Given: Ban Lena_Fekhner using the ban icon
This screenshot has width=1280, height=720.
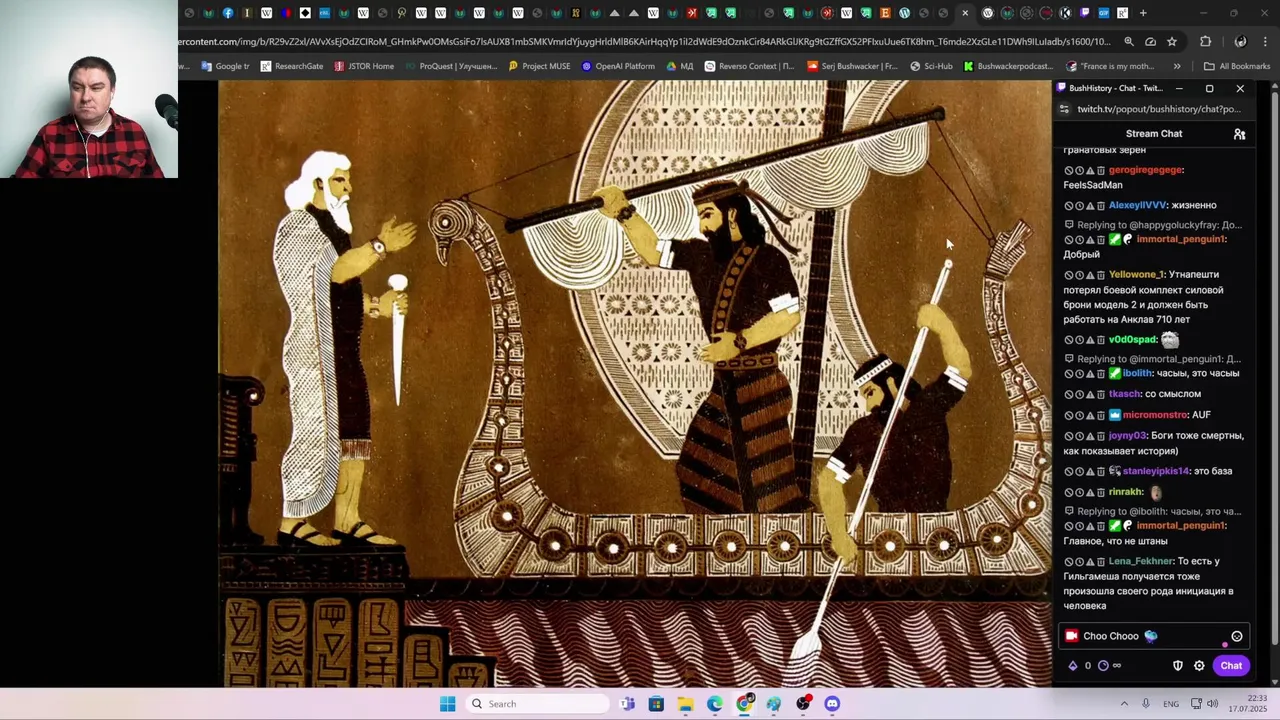Looking at the screenshot, I should [1068, 561].
